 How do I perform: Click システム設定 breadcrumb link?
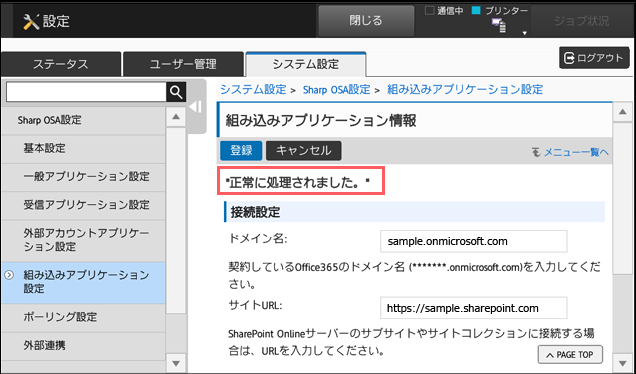click(254, 89)
